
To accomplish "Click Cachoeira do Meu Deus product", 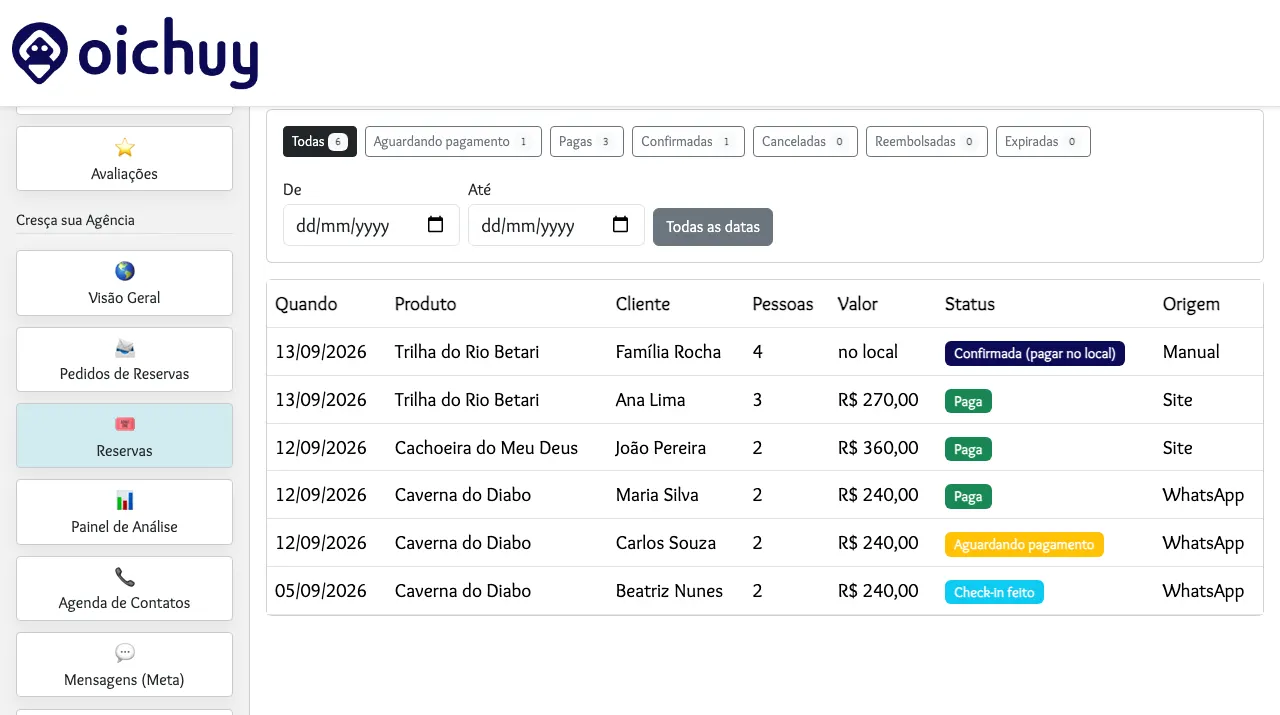I will click(486, 448).
